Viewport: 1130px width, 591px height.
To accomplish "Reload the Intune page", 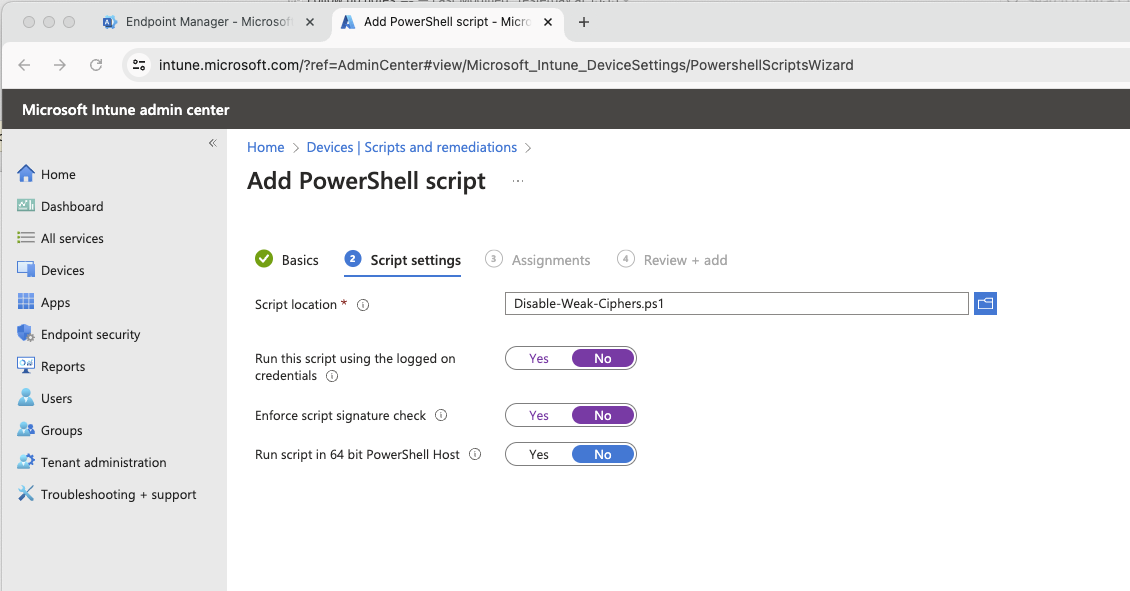I will [96, 65].
